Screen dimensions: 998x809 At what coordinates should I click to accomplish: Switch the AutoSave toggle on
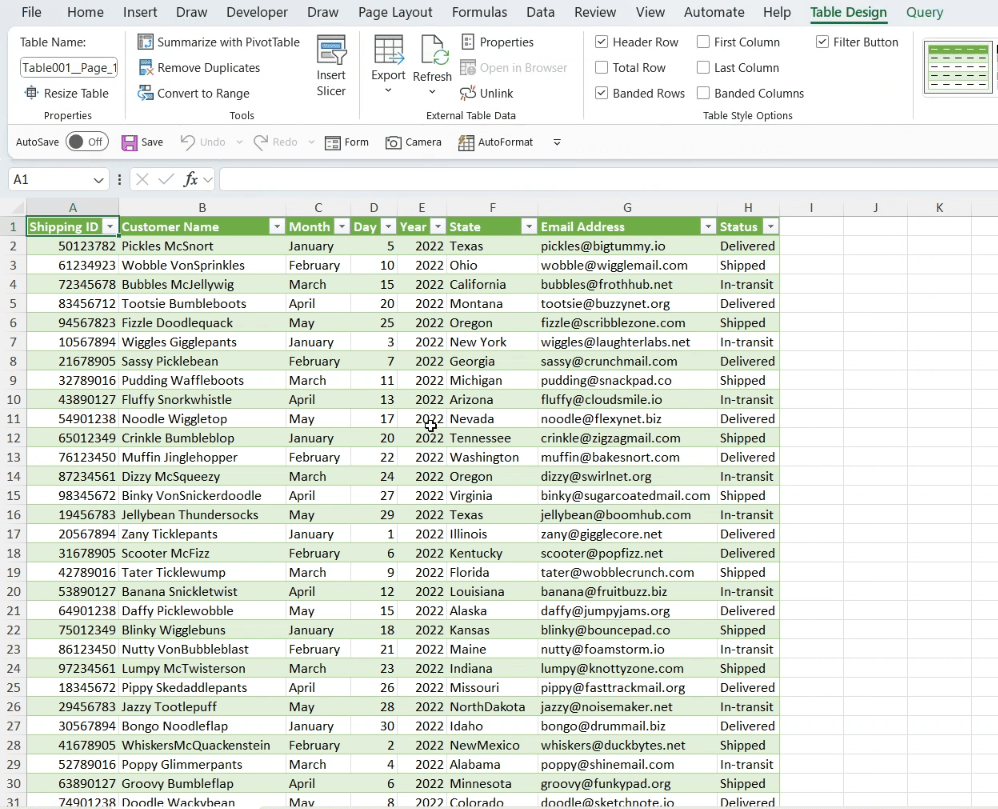click(x=87, y=141)
